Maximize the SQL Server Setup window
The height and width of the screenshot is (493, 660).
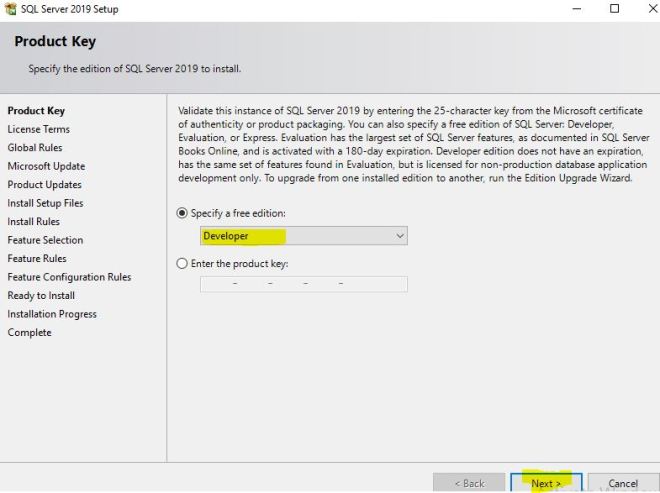coord(615,9)
